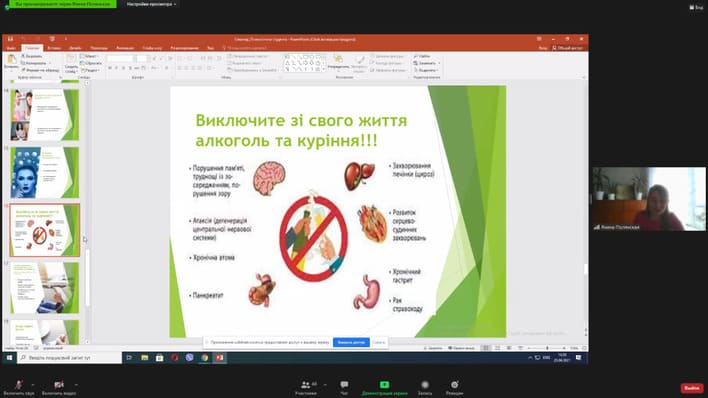The width and height of the screenshot is (708, 398).
Task: Open the Insert tab in the PowerPoint ribbon
Action: click(54, 48)
